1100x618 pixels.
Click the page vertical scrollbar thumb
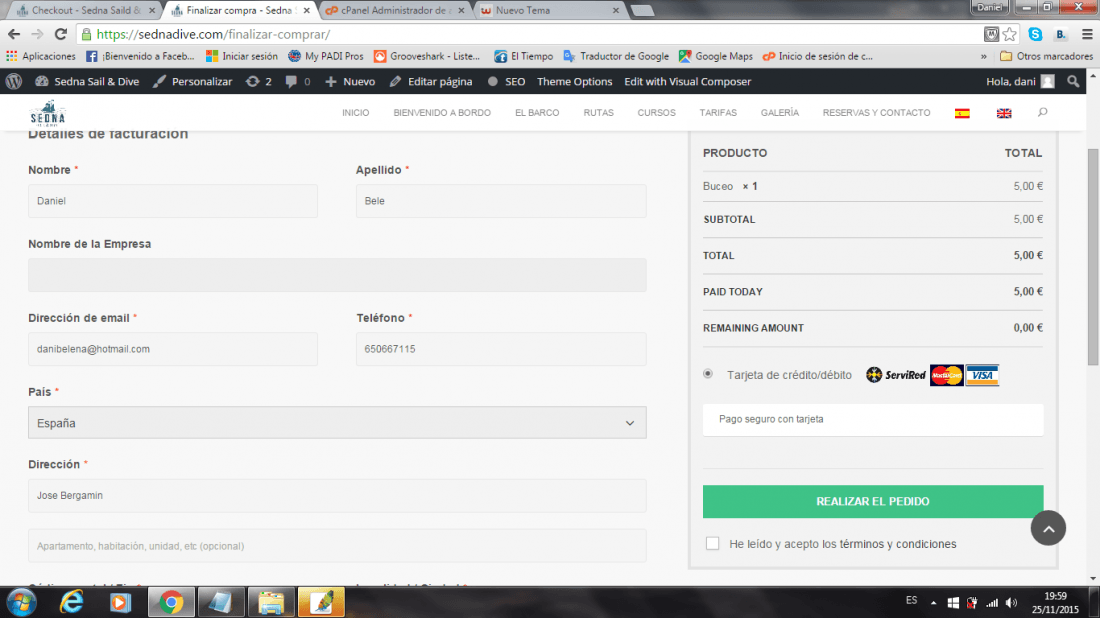(x=1093, y=256)
